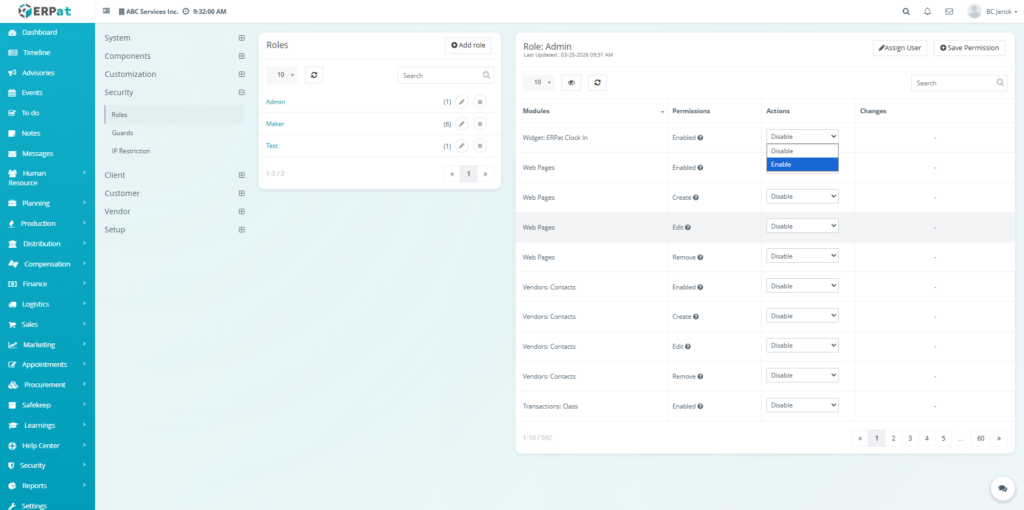Select Enable option in the open dropdown

(802, 164)
